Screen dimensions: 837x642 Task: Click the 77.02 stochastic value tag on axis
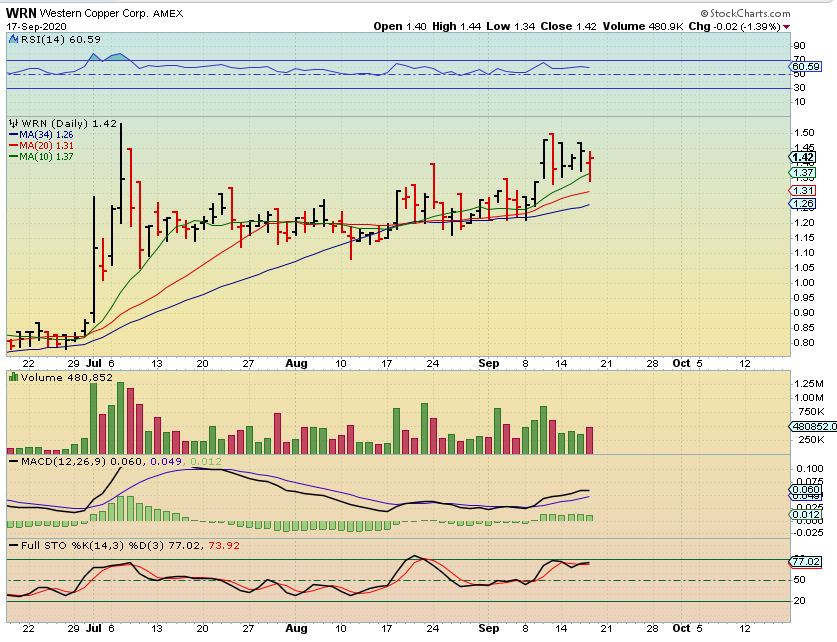click(x=806, y=561)
